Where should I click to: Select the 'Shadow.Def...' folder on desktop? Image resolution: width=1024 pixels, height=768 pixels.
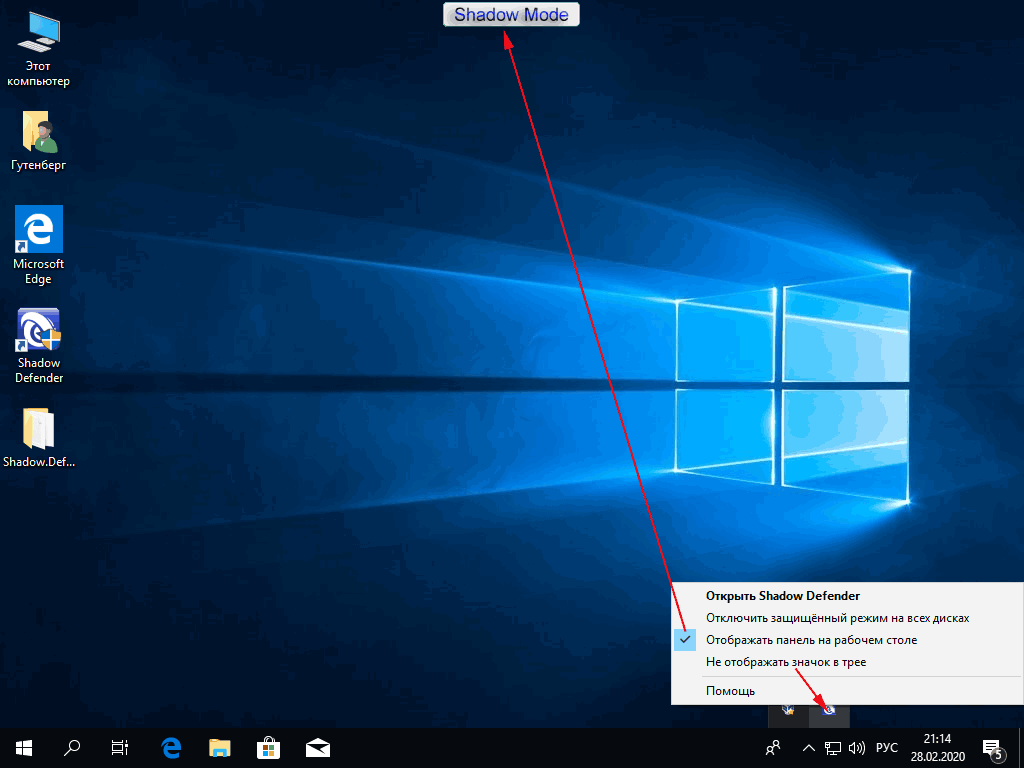[39, 438]
